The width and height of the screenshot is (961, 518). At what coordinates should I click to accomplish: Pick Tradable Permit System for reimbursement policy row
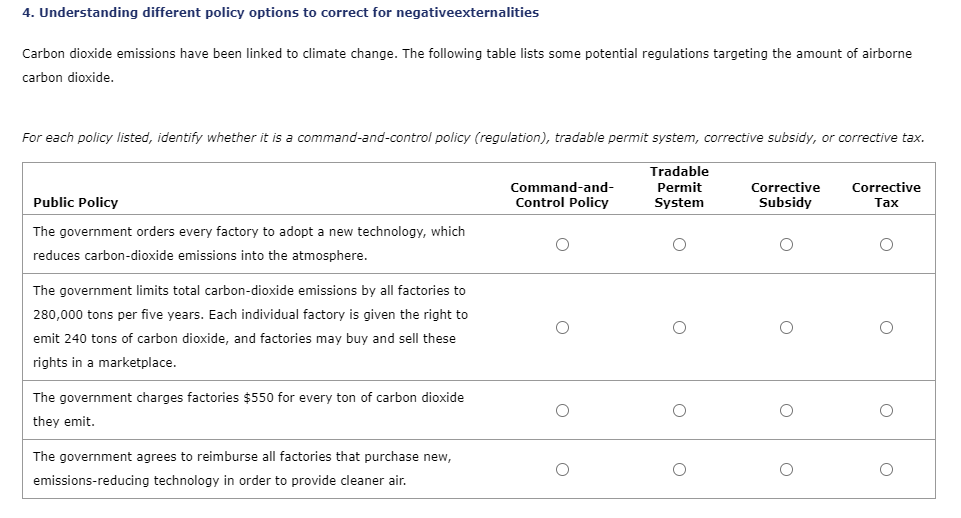click(x=679, y=469)
